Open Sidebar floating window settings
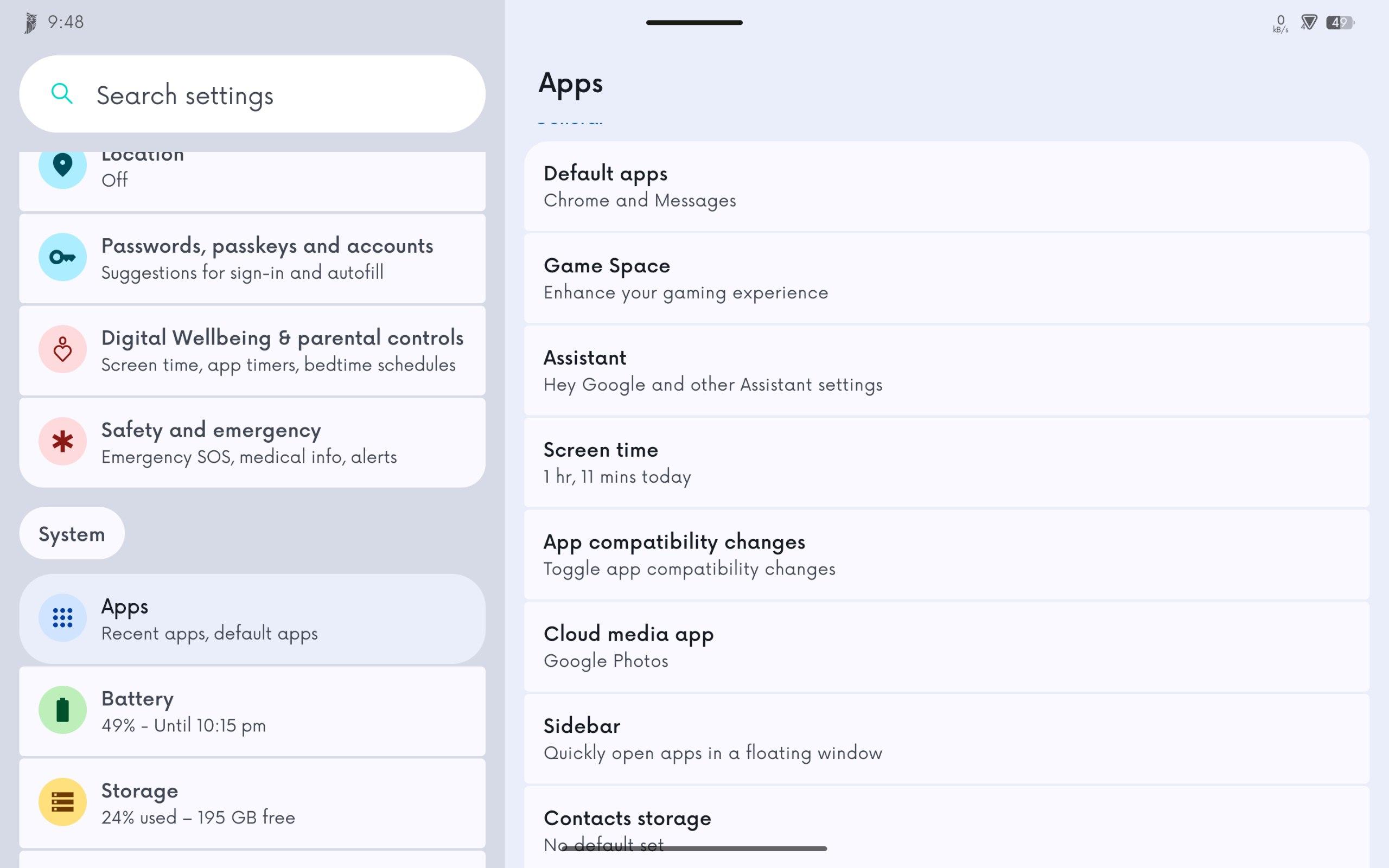This screenshot has width=1389, height=868. [x=946, y=739]
